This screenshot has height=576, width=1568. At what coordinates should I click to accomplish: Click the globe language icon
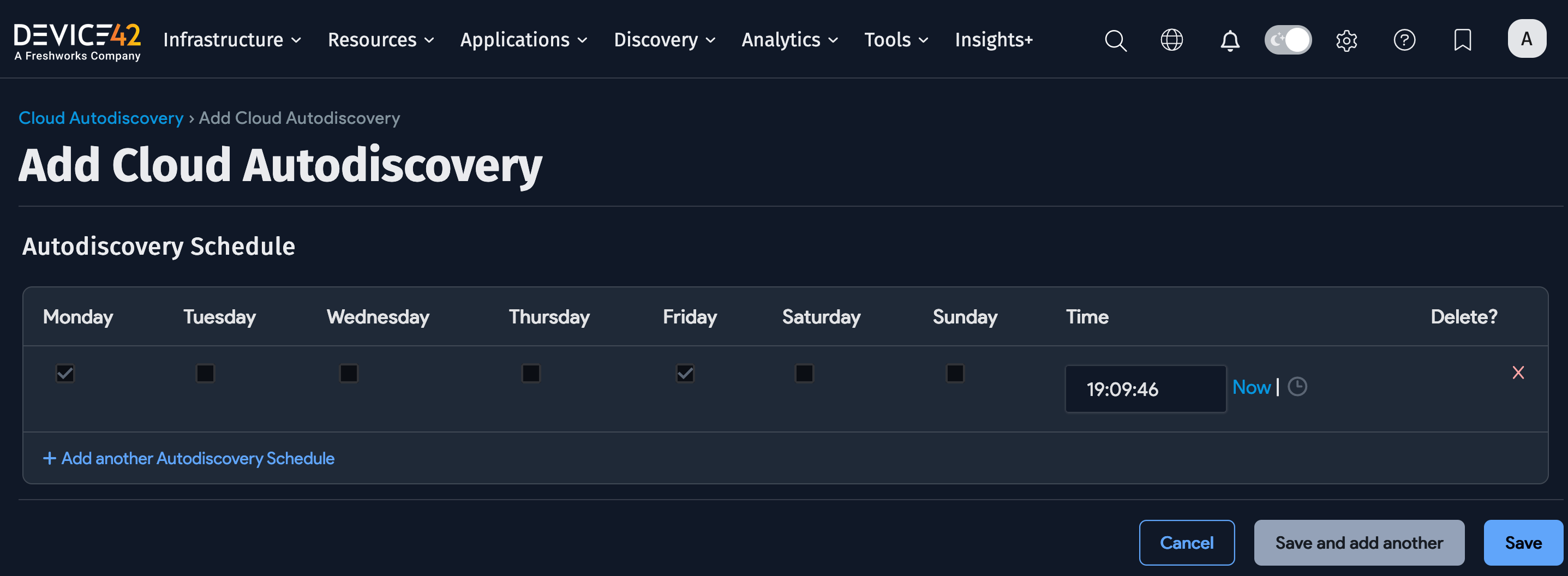[1170, 40]
